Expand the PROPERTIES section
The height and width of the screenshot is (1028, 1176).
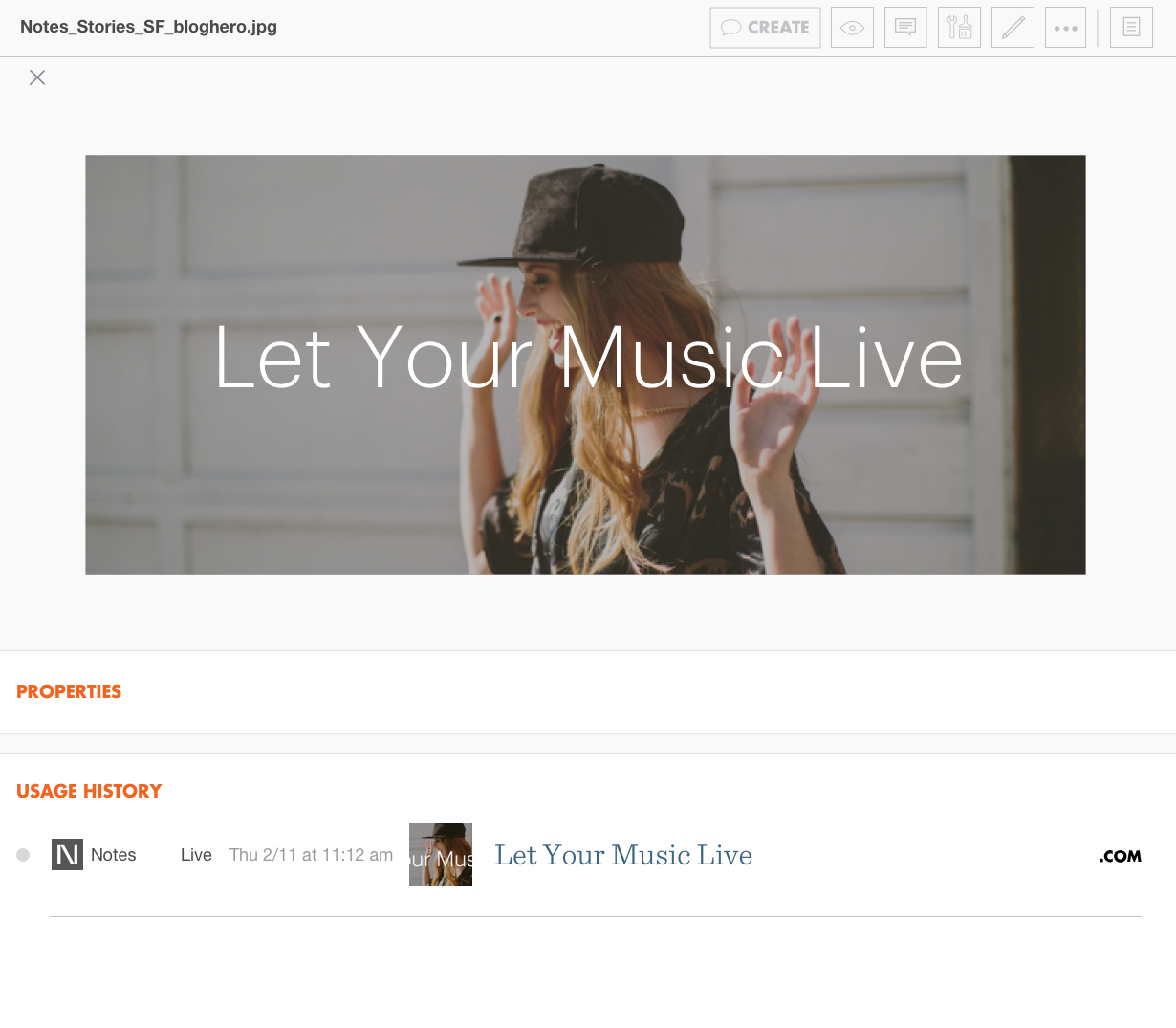(x=69, y=691)
